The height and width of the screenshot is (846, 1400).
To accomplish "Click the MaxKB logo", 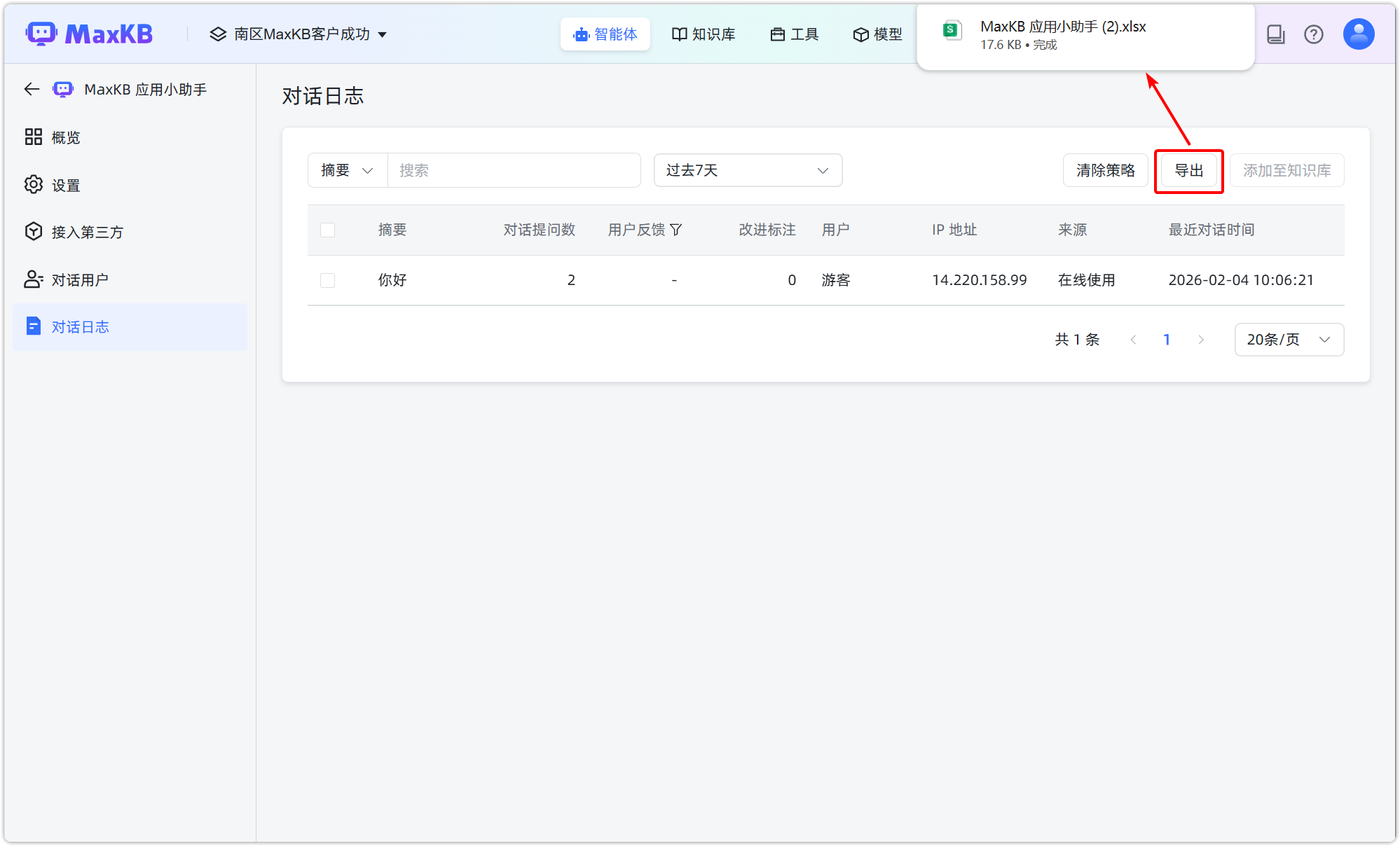I will point(90,33).
